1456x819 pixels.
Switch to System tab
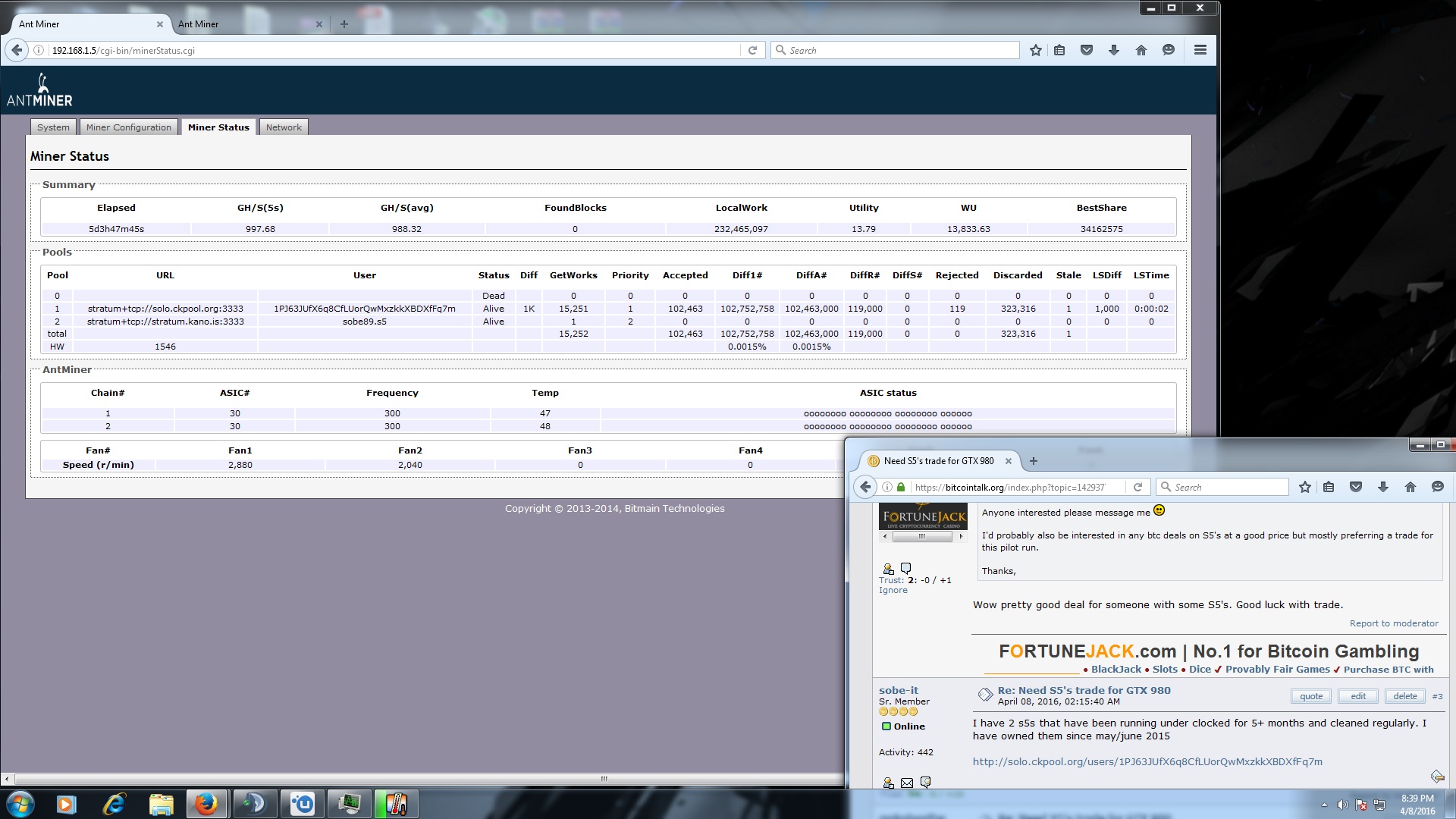point(53,127)
